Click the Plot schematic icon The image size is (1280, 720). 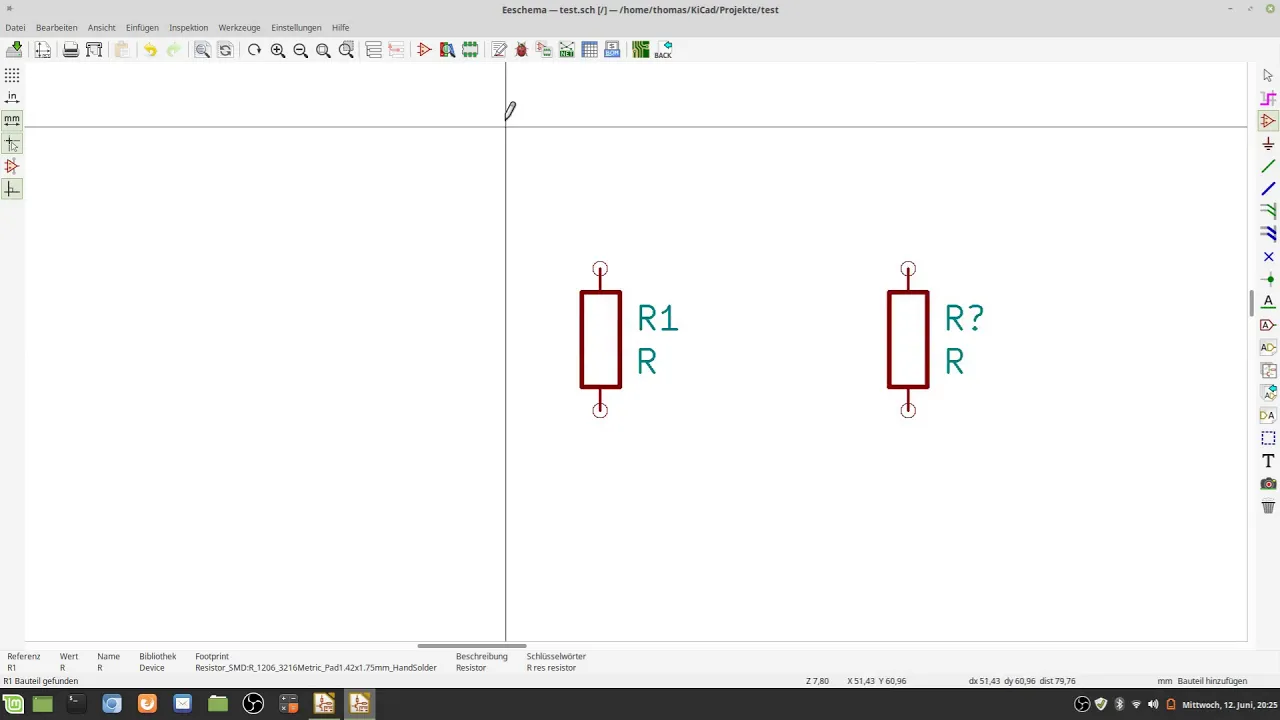tap(94, 50)
